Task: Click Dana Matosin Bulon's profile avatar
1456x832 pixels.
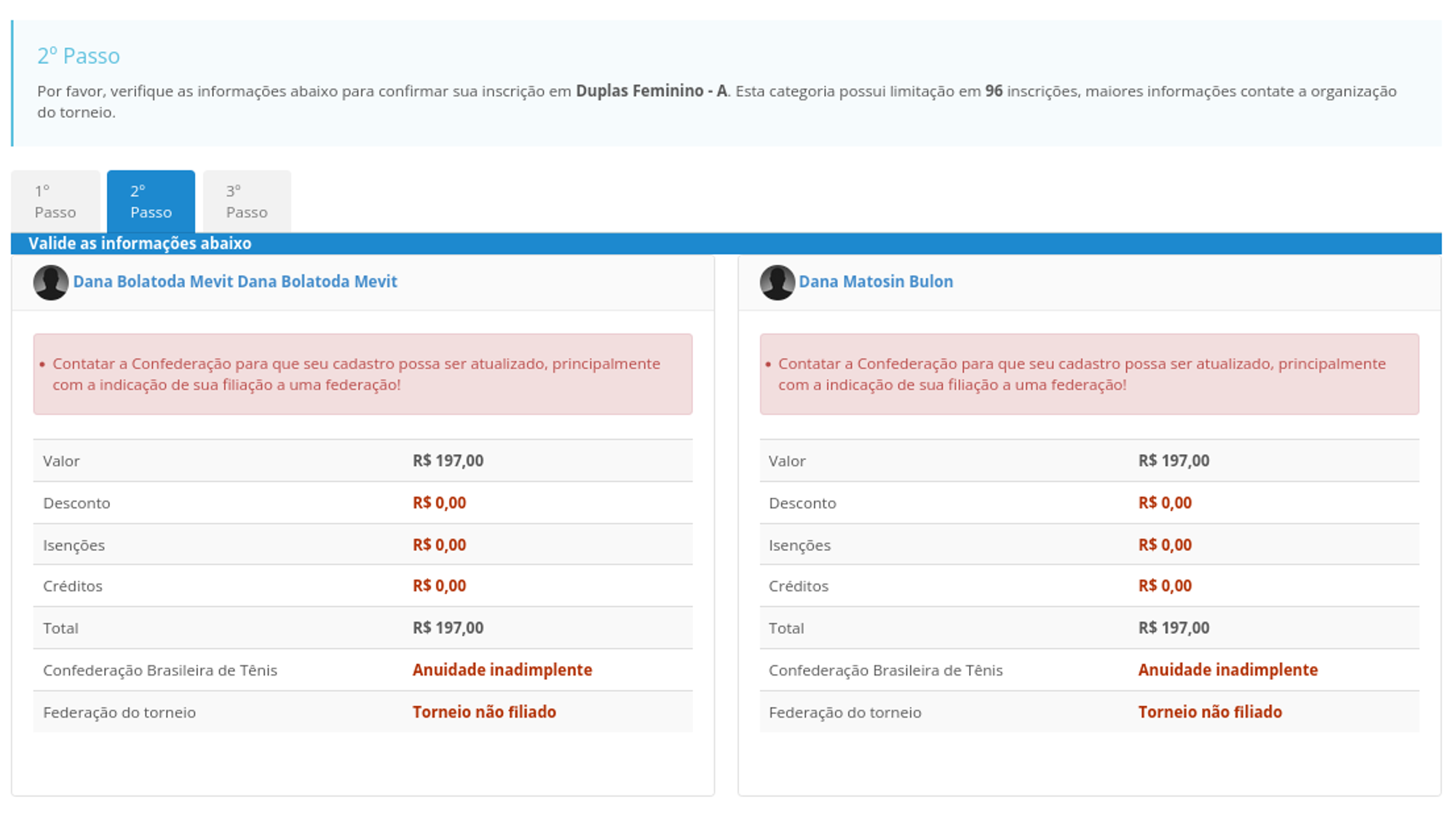Action: pos(777,282)
